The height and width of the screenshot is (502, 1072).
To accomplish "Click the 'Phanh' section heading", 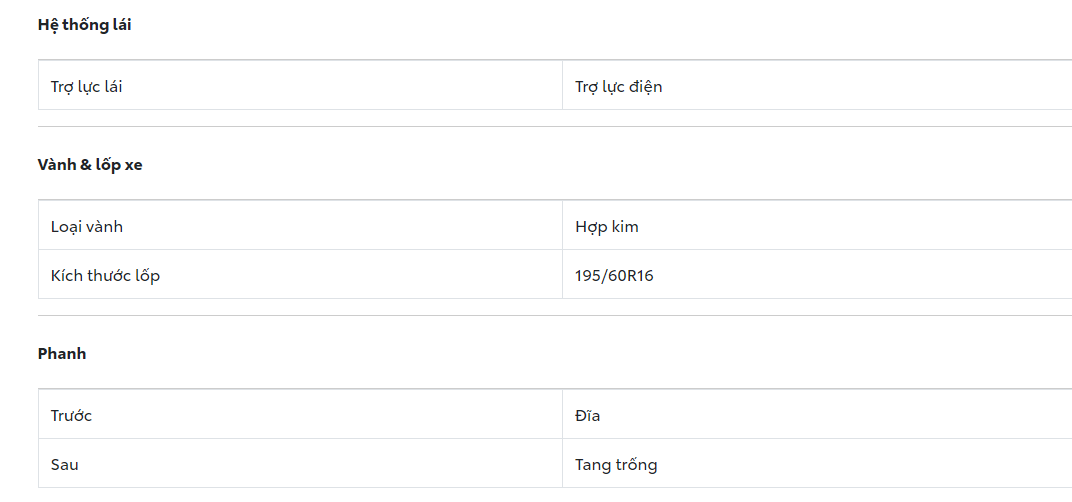I will [x=62, y=354].
